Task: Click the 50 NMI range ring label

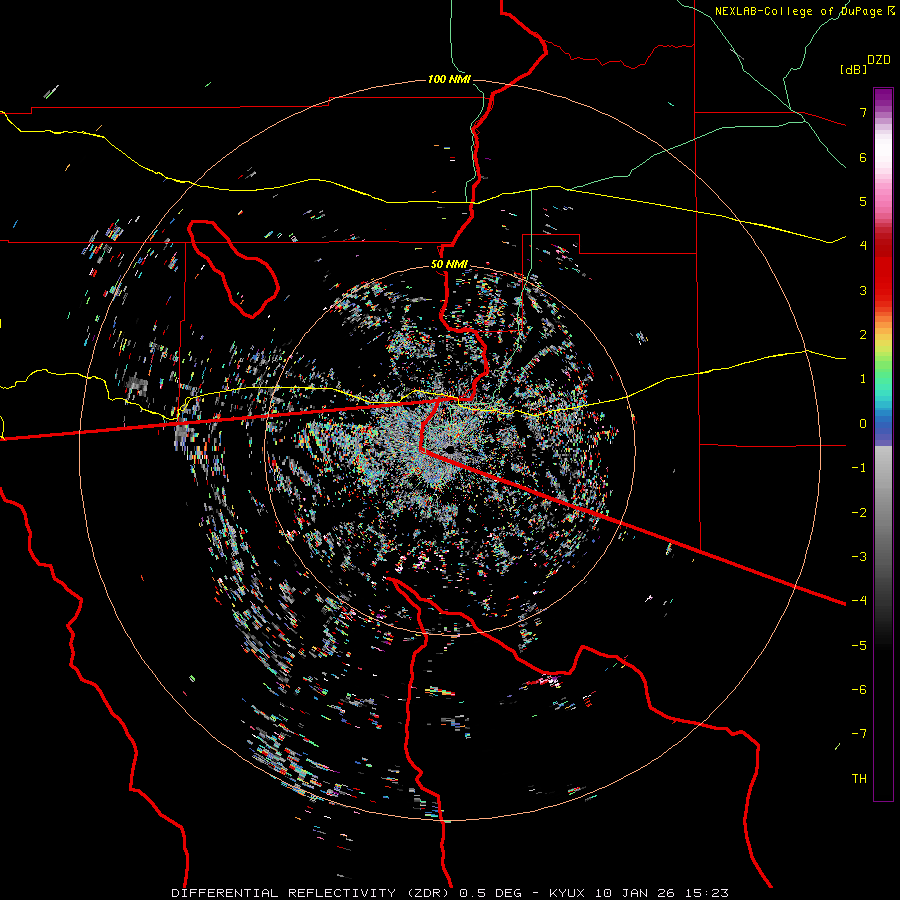Action: 449,264
